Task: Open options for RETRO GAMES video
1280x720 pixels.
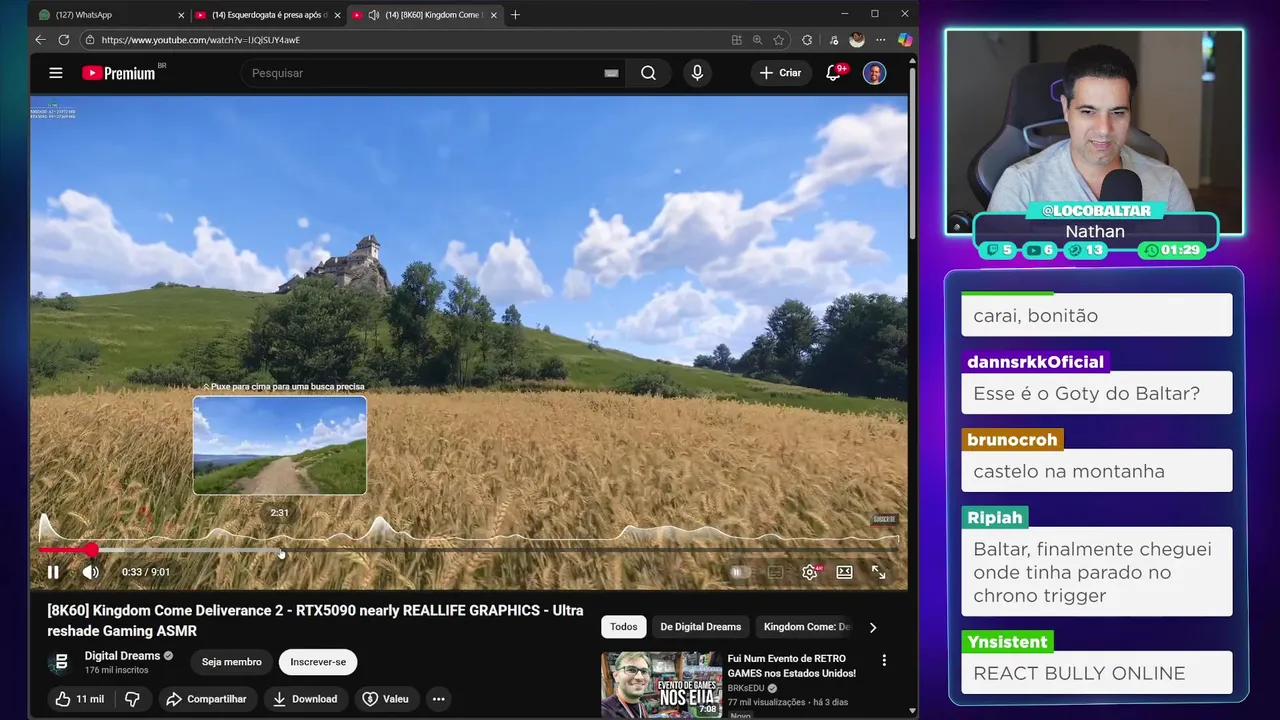Action: point(884,660)
